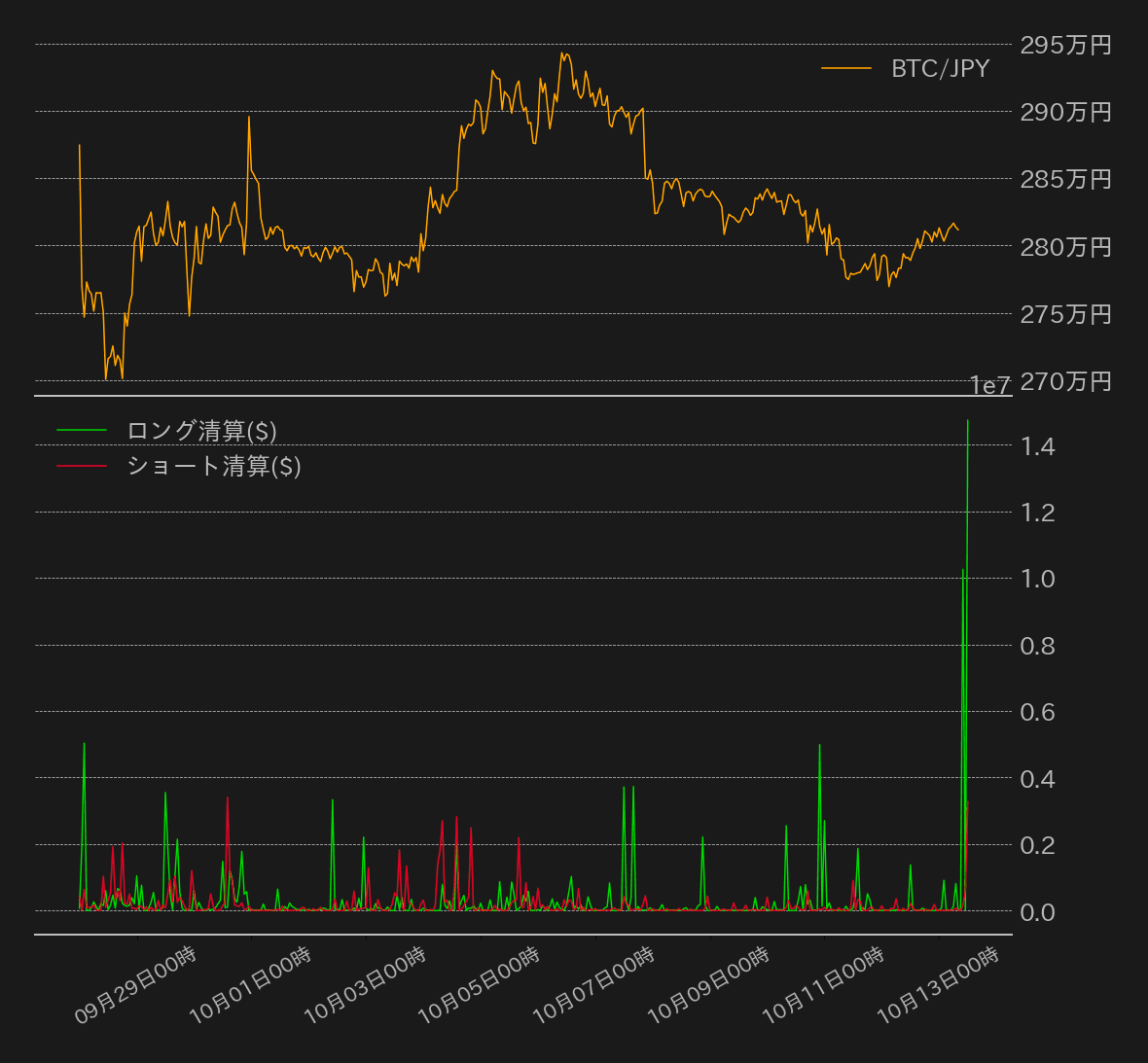Click the 0.6 liquidation axis tick
1148x1063 pixels.
point(1037,712)
